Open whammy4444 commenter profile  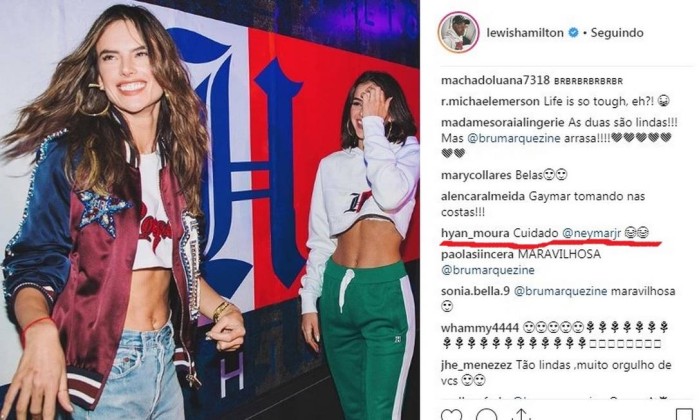[480, 328]
